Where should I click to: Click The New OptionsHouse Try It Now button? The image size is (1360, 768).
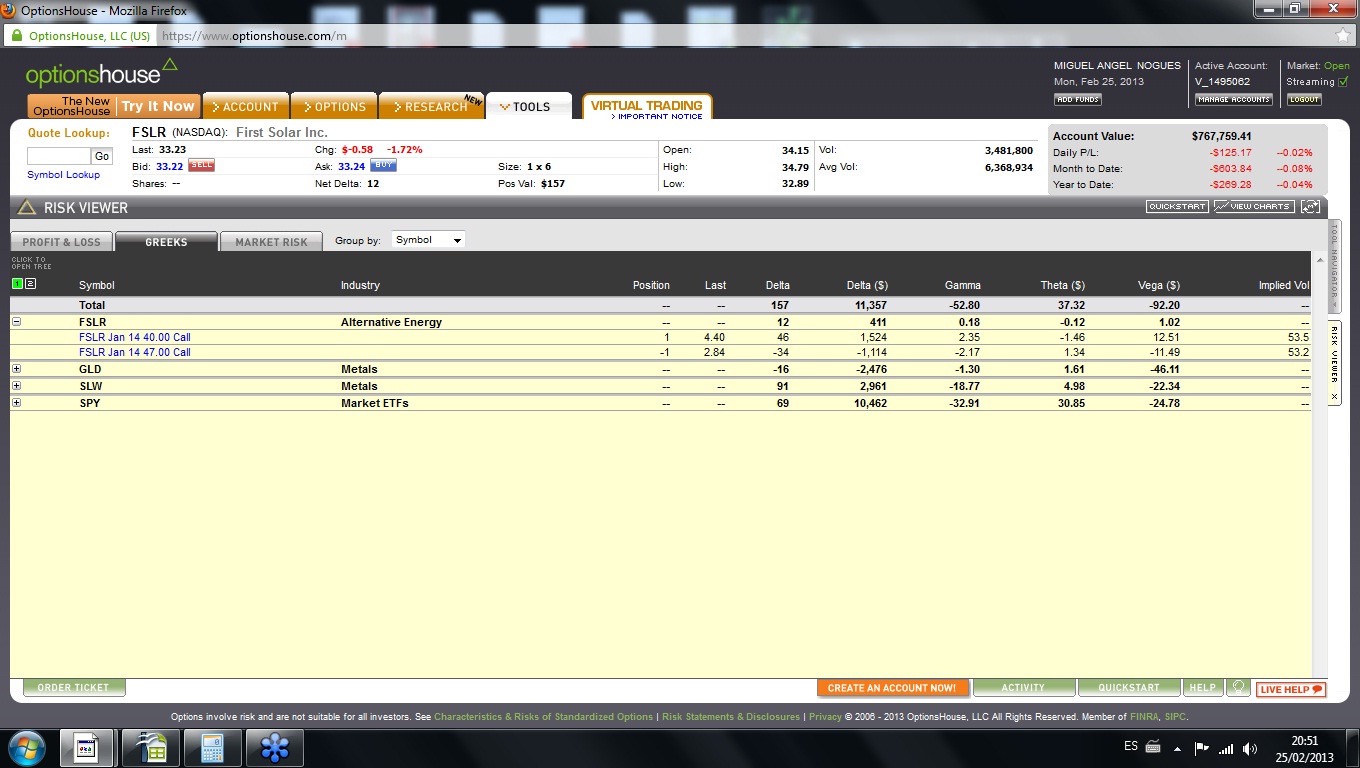point(114,106)
